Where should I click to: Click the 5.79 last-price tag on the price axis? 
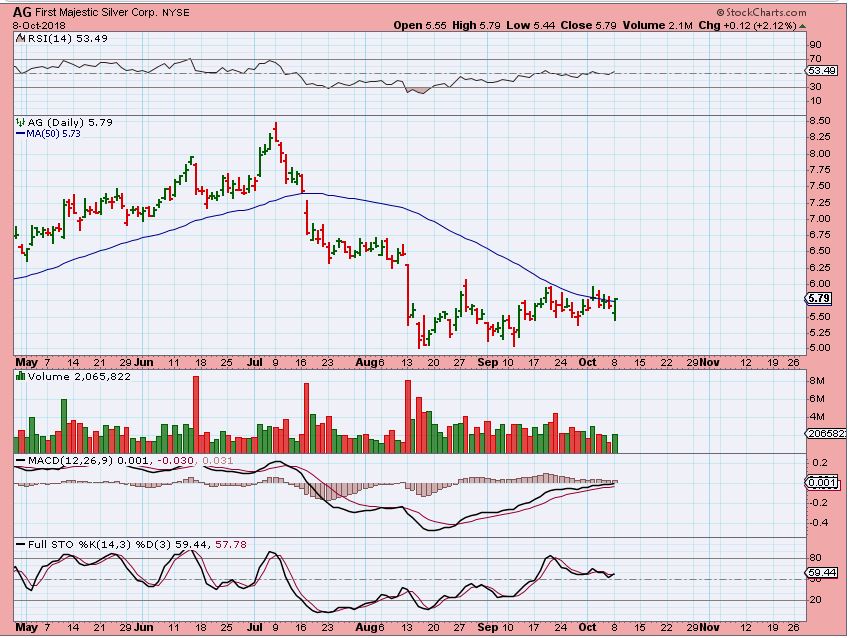819,299
